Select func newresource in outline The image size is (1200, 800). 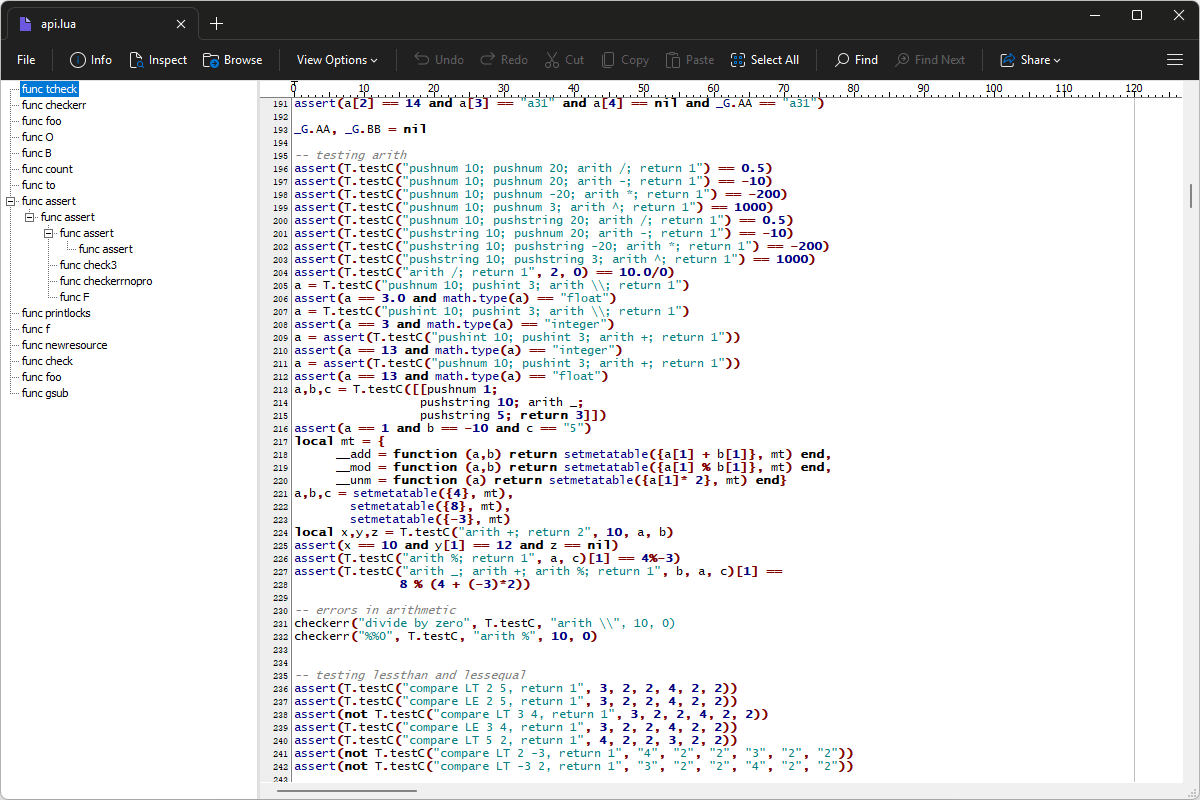[x=65, y=345]
